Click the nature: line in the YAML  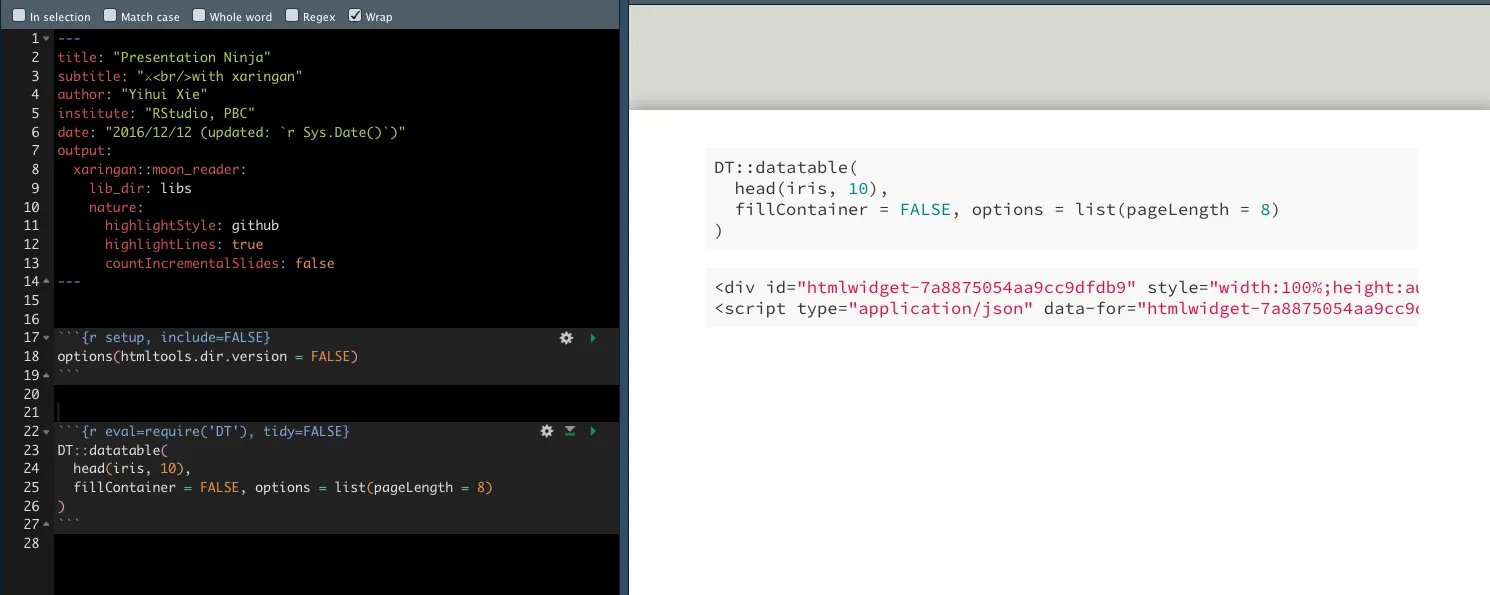pos(116,207)
